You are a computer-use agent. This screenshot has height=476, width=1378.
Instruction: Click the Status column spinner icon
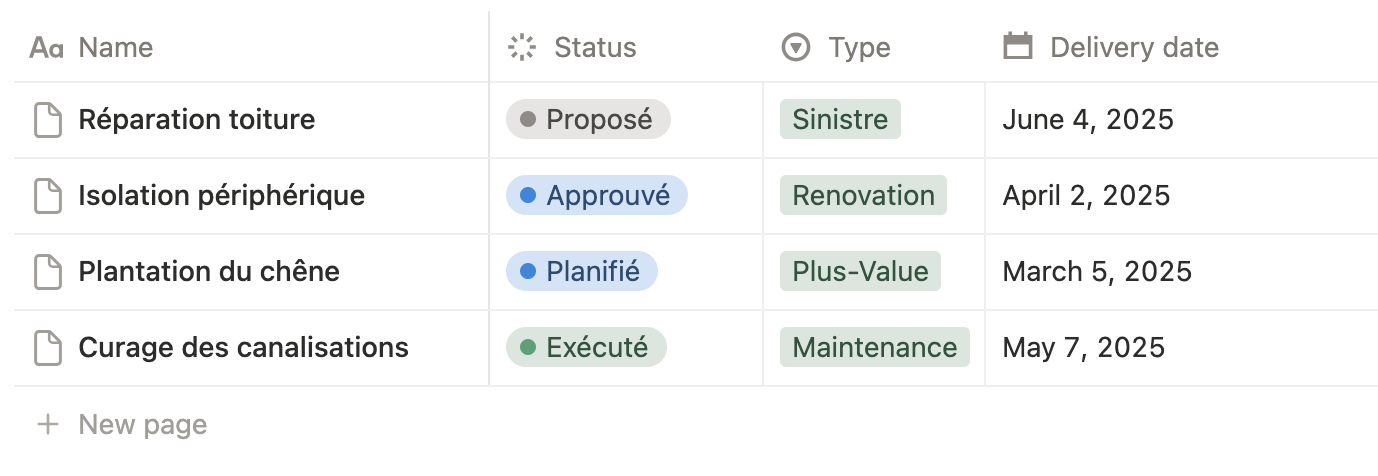pos(523,47)
